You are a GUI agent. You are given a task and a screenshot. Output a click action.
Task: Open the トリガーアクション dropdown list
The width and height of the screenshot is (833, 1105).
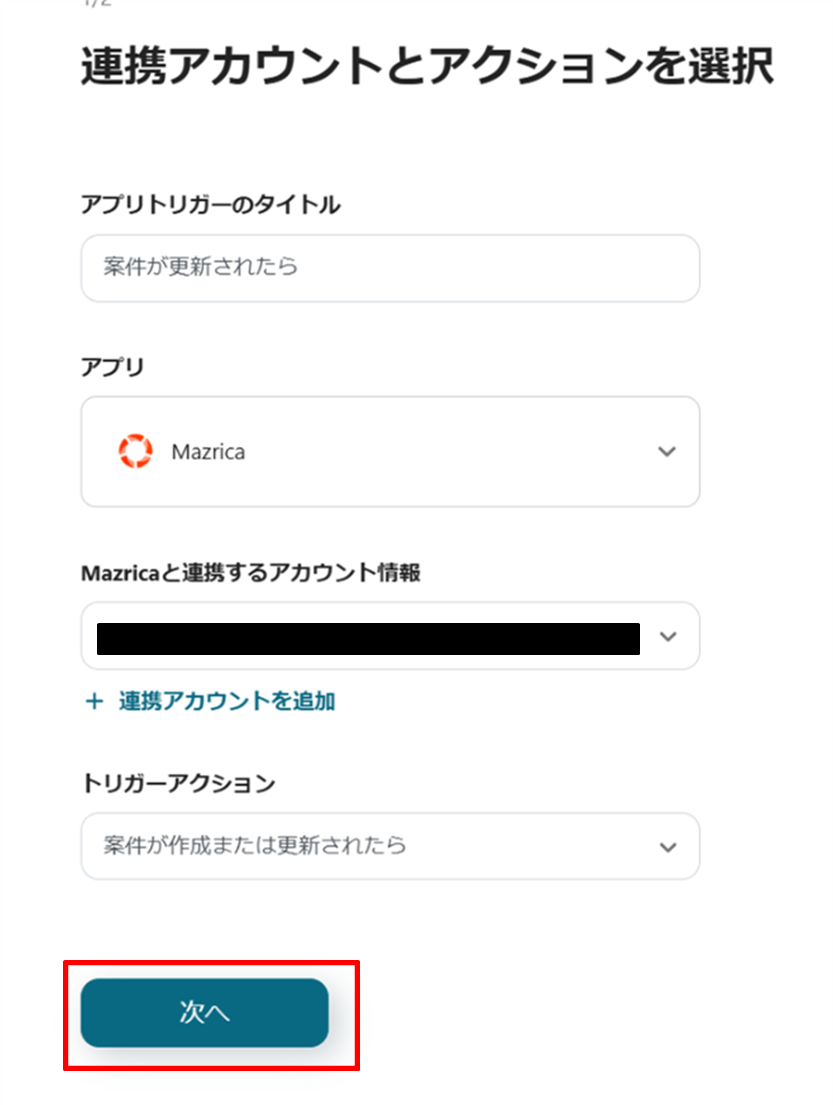tap(390, 847)
